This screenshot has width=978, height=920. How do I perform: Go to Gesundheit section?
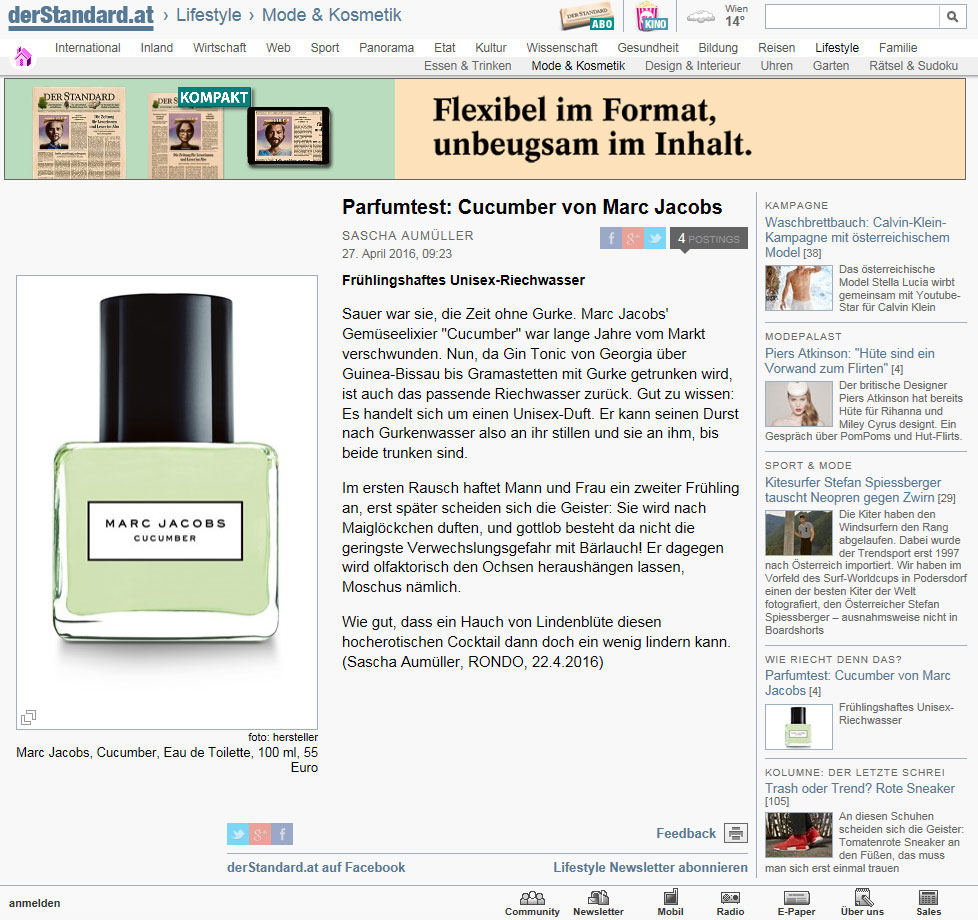pos(648,47)
